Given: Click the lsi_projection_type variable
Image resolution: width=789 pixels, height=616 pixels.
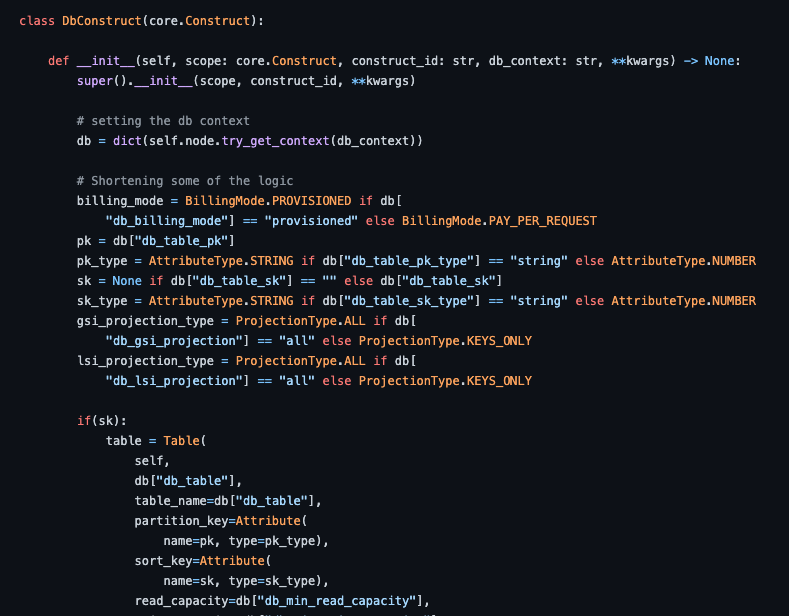Looking at the screenshot, I should tap(145, 361).
